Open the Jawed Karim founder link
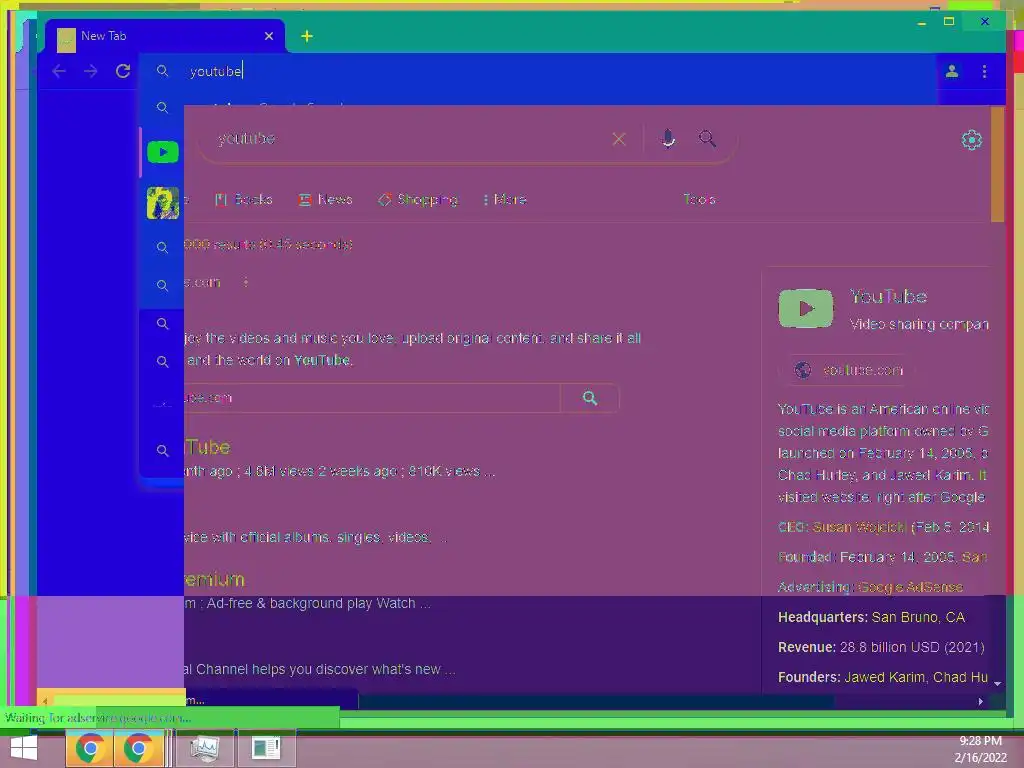Viewport: 1024px width, 768px height. (x=884, y=677)
